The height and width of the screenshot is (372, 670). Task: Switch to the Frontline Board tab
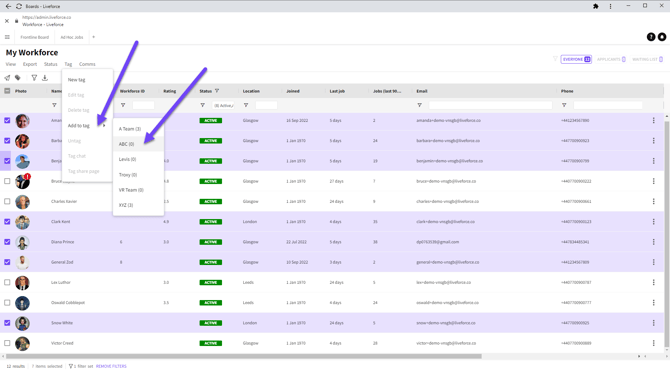(35, 37)
